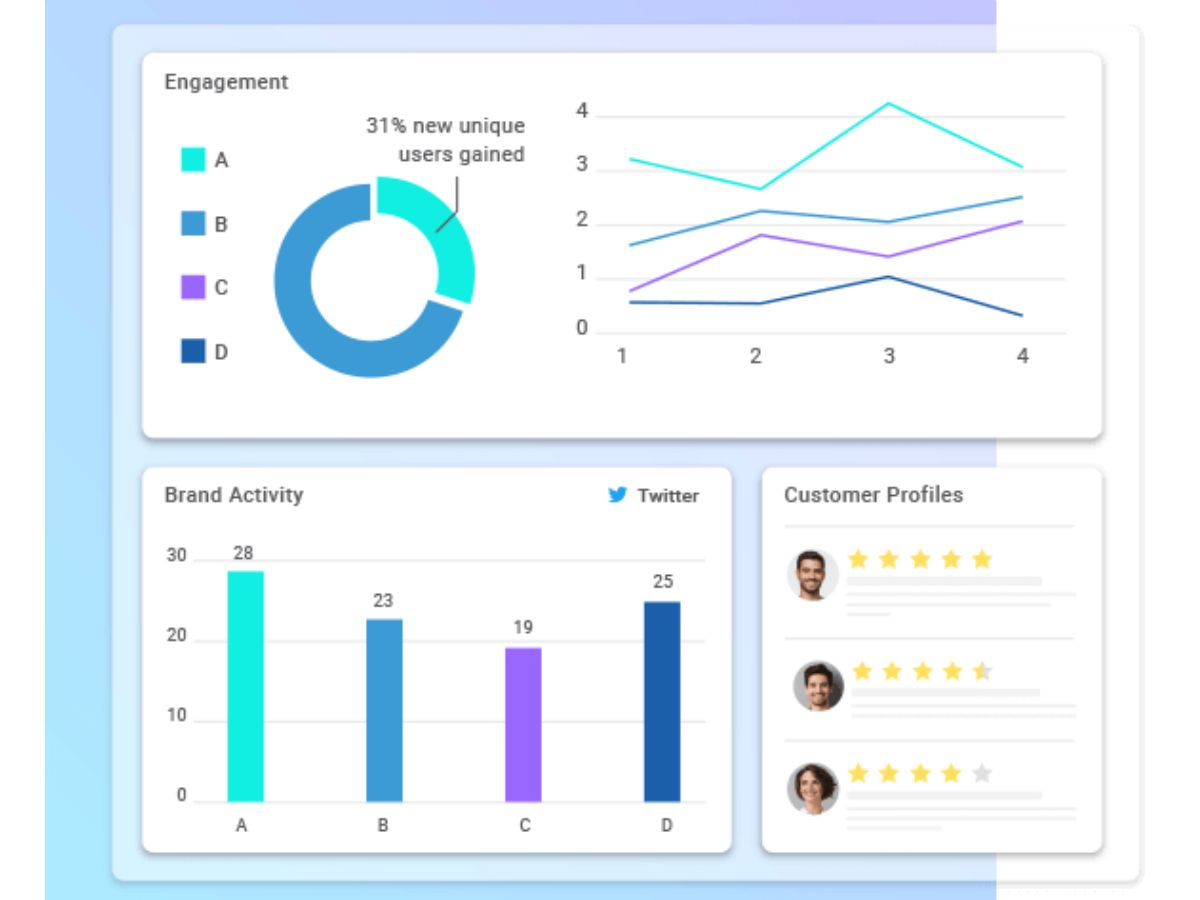Viewport: 1200px width, 900px height.
Task: Click the "Twitter" label in Brand Activity
Action: click(x=668, y=496)
